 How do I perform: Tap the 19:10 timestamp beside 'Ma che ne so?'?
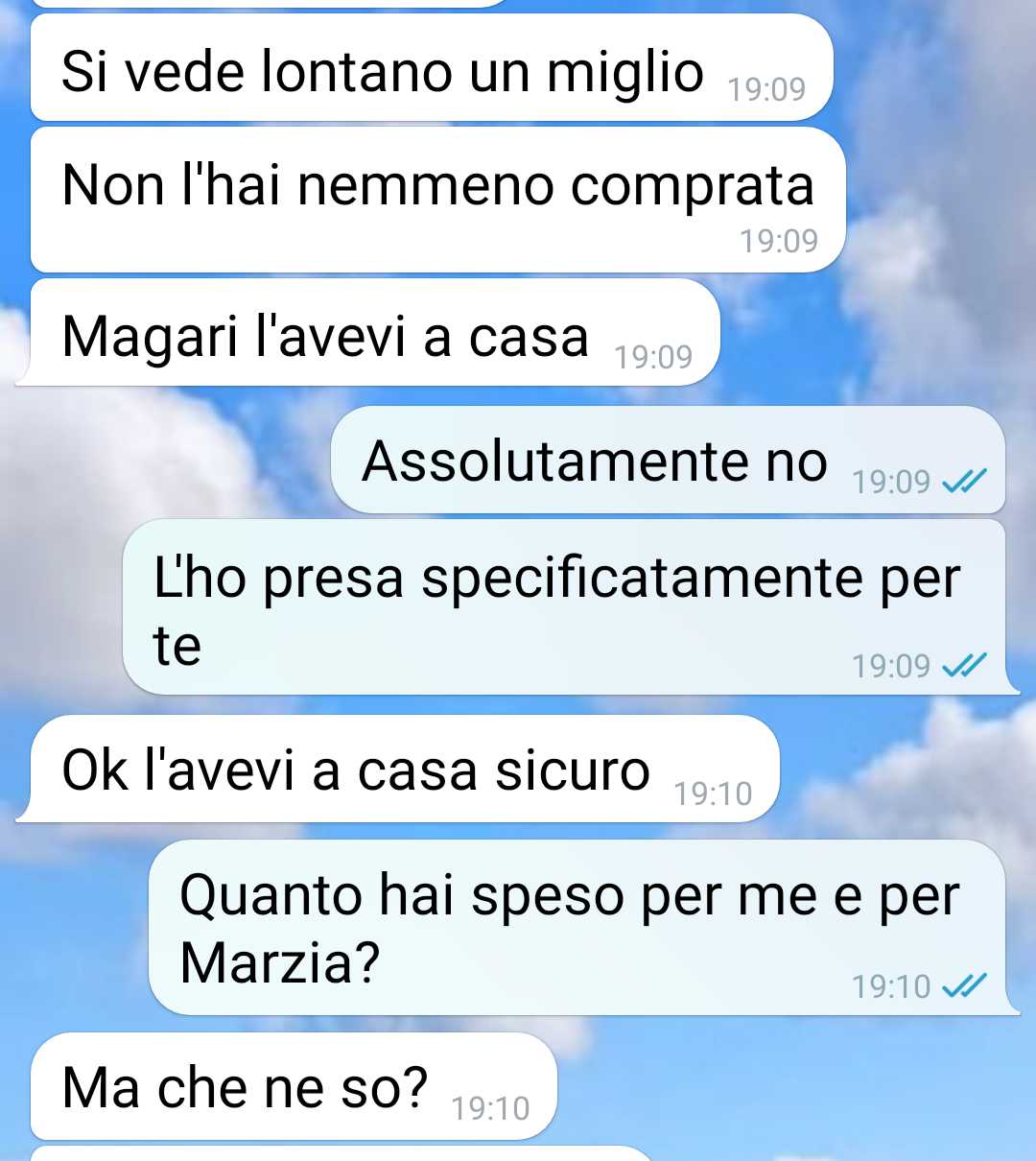[490, 1109]
